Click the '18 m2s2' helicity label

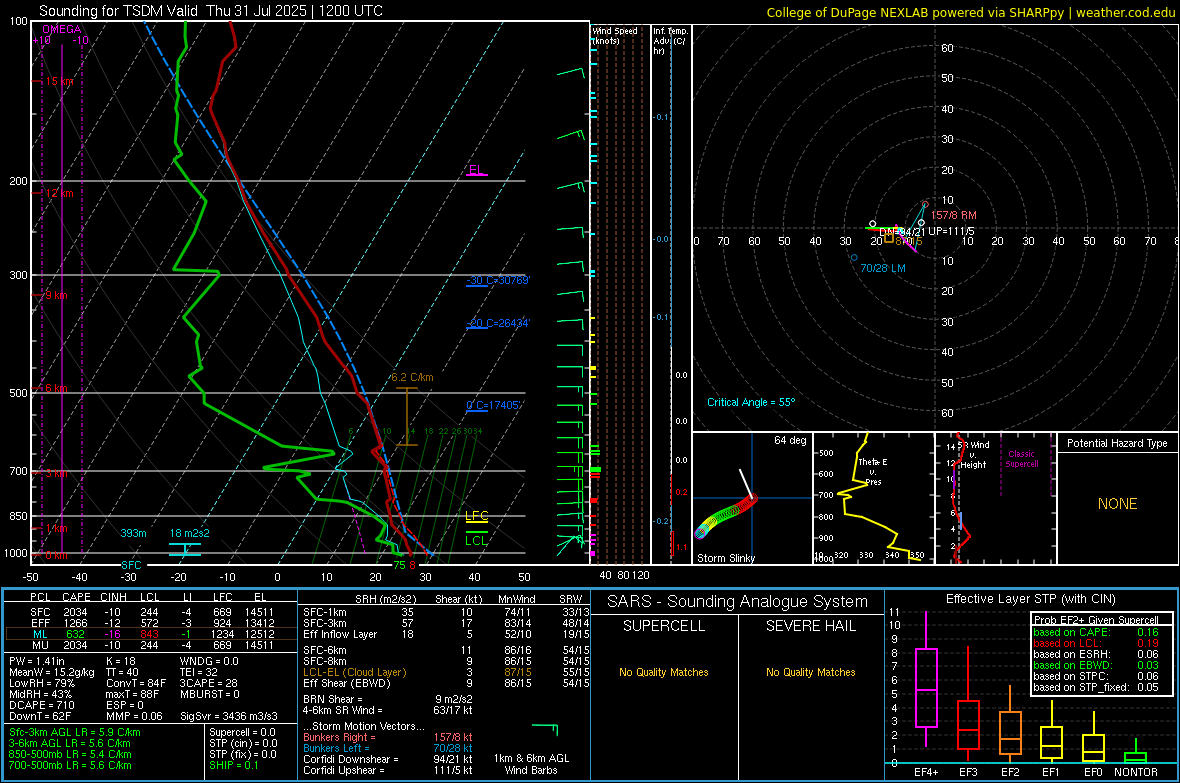(190, 533)
